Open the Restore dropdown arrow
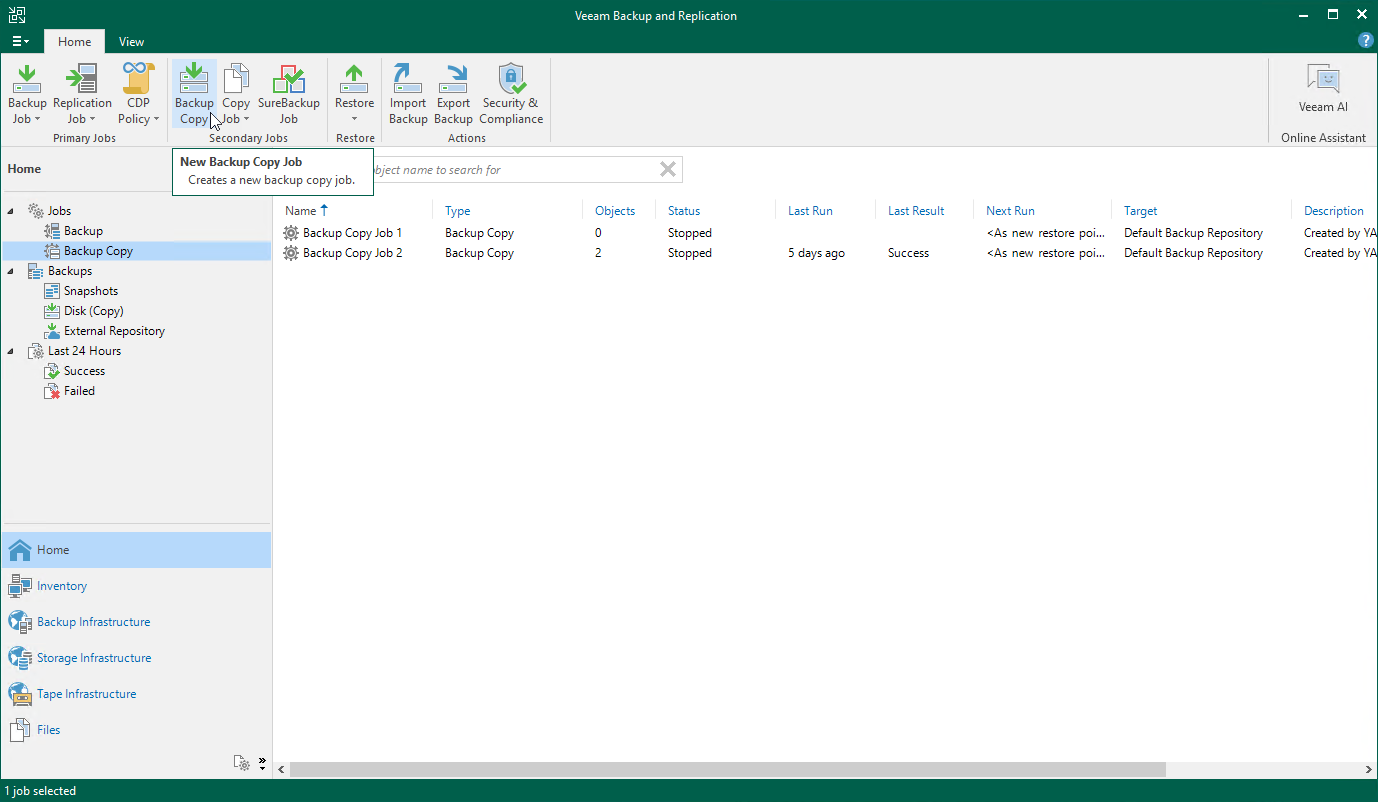The image size is (1378, 802). 354,119
